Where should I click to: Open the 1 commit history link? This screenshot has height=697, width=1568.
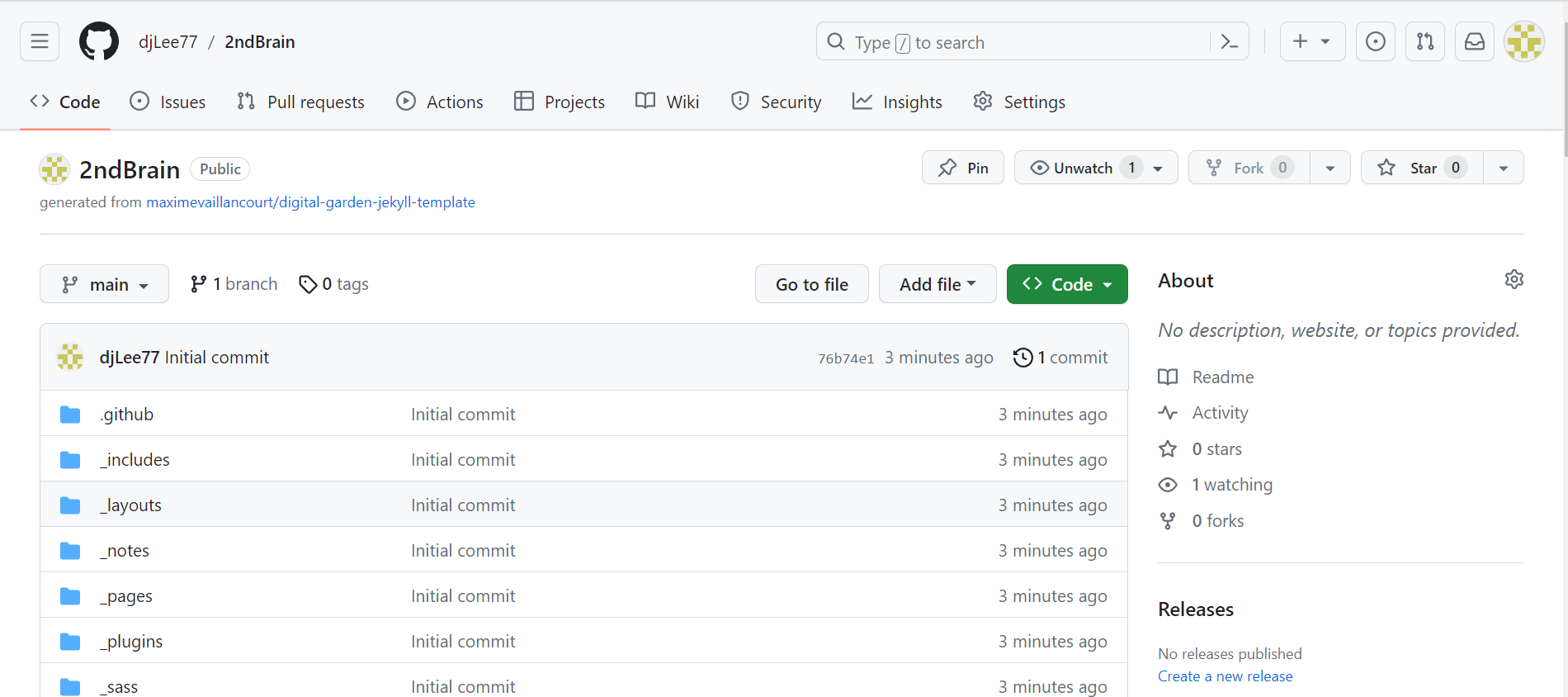click(x=1060, y=357)
